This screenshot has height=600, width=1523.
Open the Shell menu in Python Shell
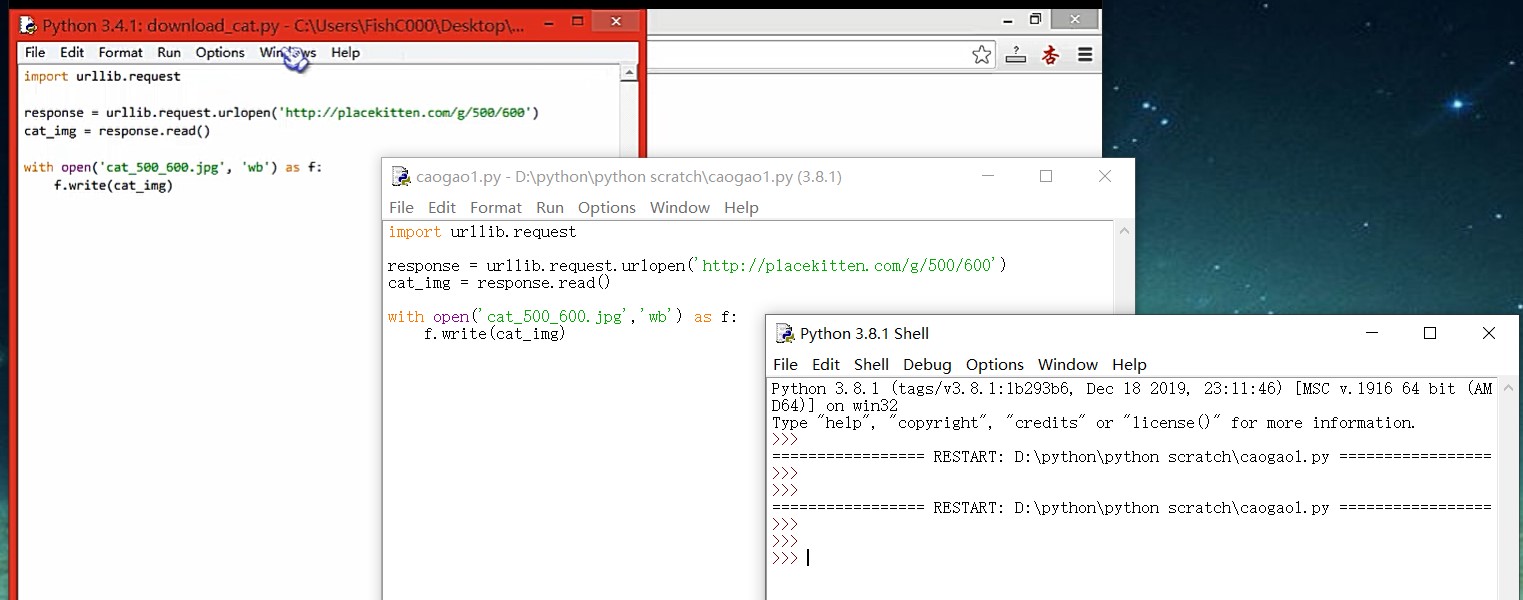871,365
